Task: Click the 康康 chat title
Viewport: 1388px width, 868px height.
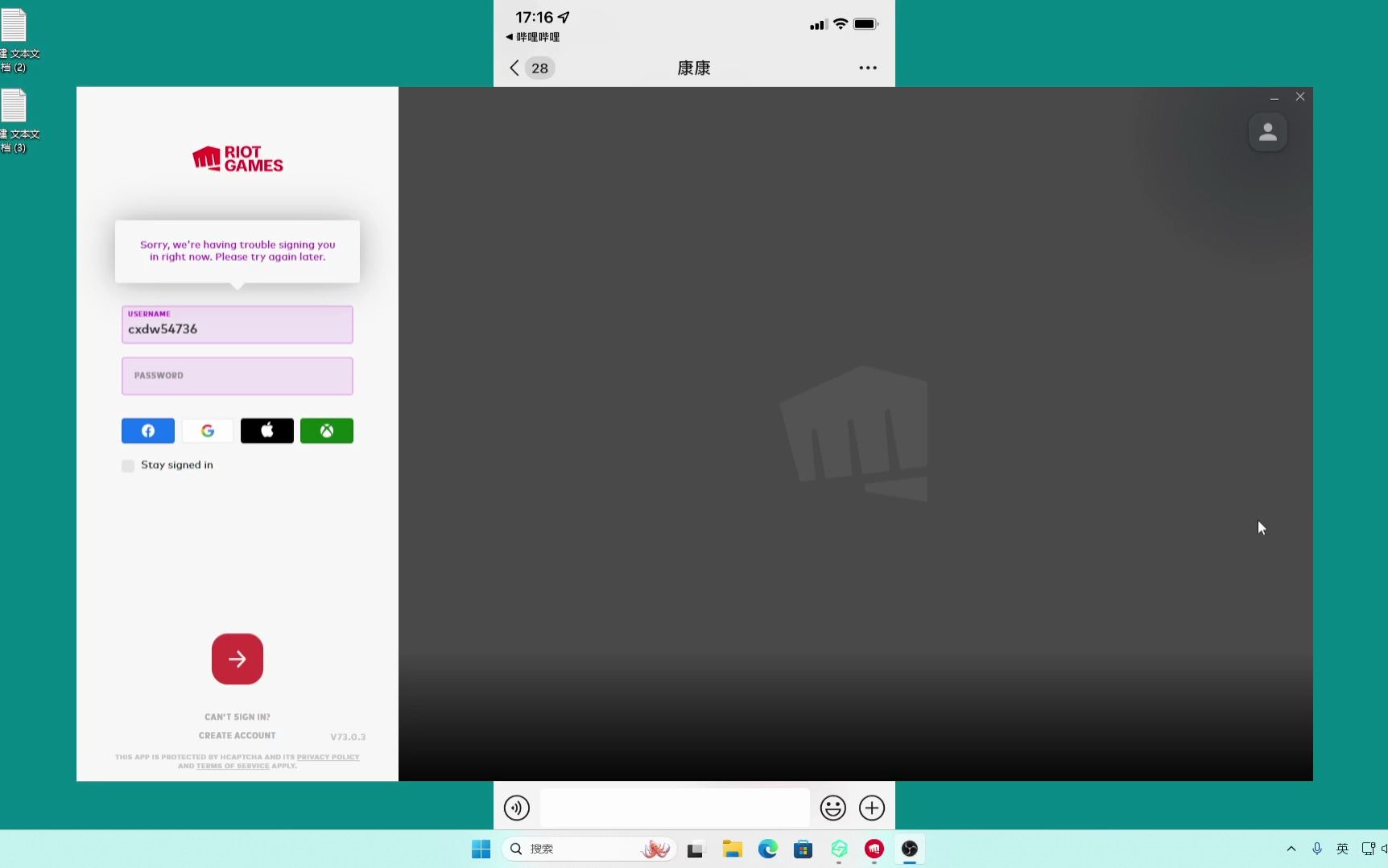Action: click(x=694, y=68)
